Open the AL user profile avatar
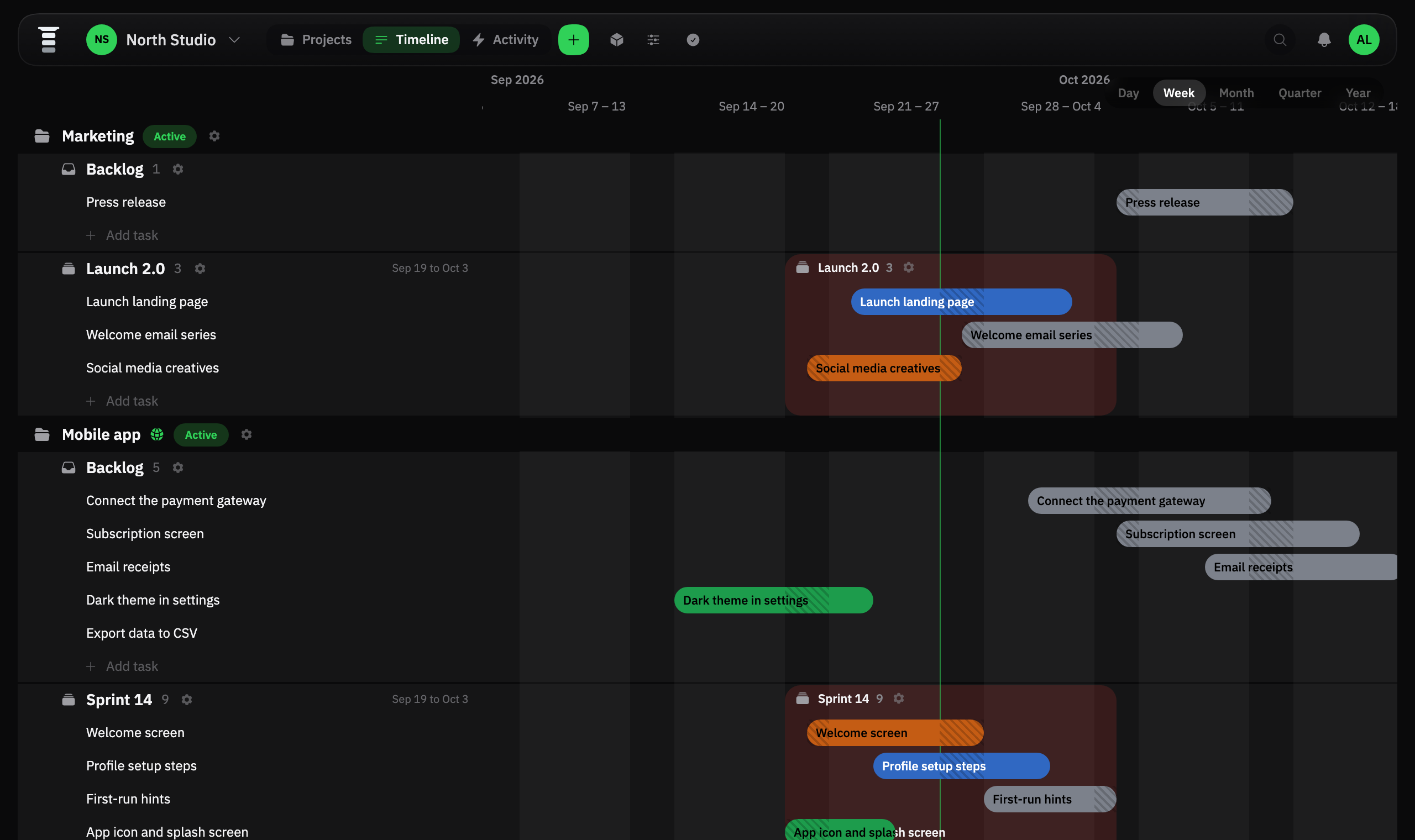This screenshot has width=1415, height=840. pyautogui.click(x=1364, y=40)
